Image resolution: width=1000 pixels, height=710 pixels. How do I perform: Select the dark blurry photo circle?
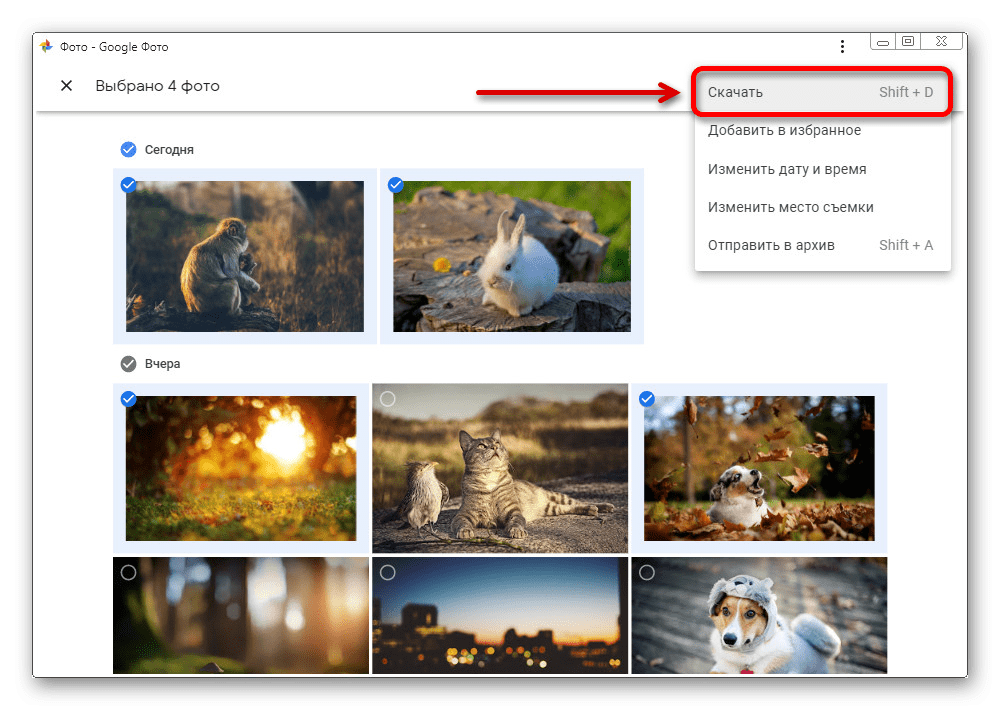click(128, 573)
